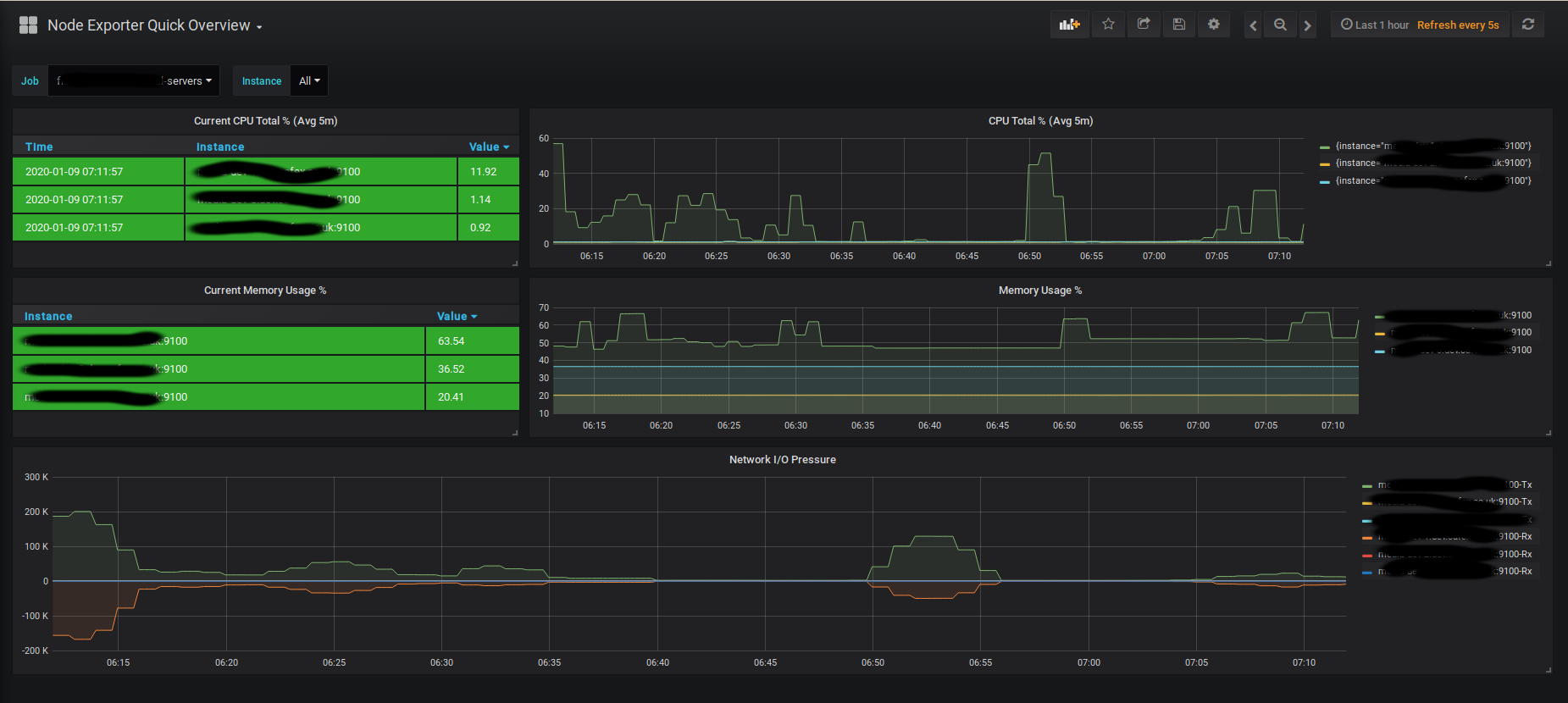Viewport: 1568px width, 703px height.
Task: Expand the Instance All dropdown
Action: coord(309,80)
